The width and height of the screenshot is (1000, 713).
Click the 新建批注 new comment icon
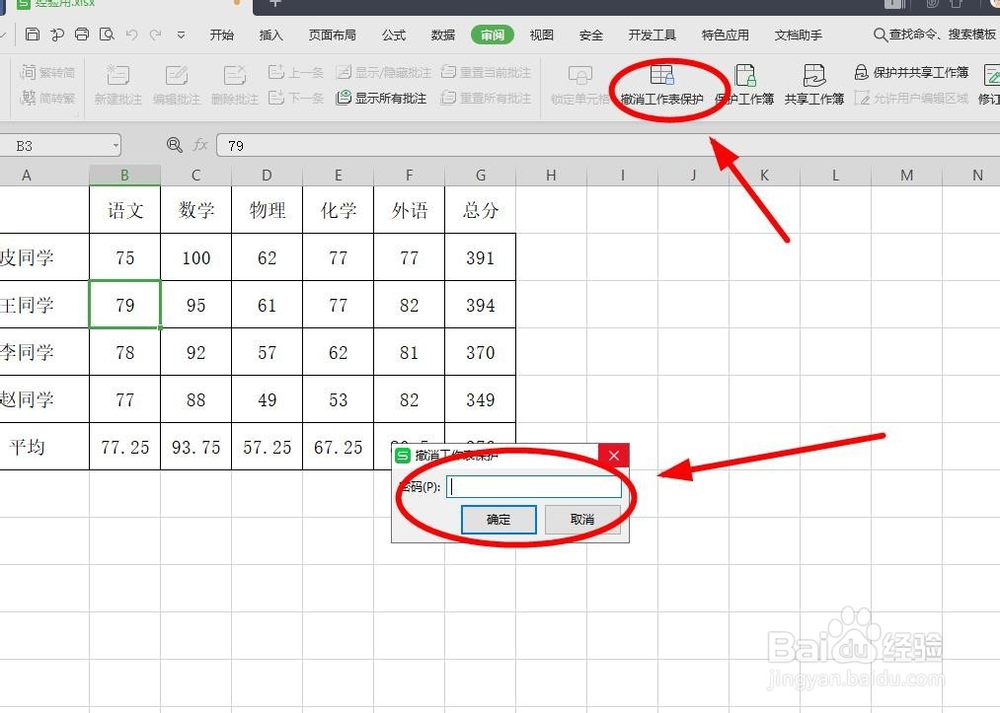click(118, 85)
